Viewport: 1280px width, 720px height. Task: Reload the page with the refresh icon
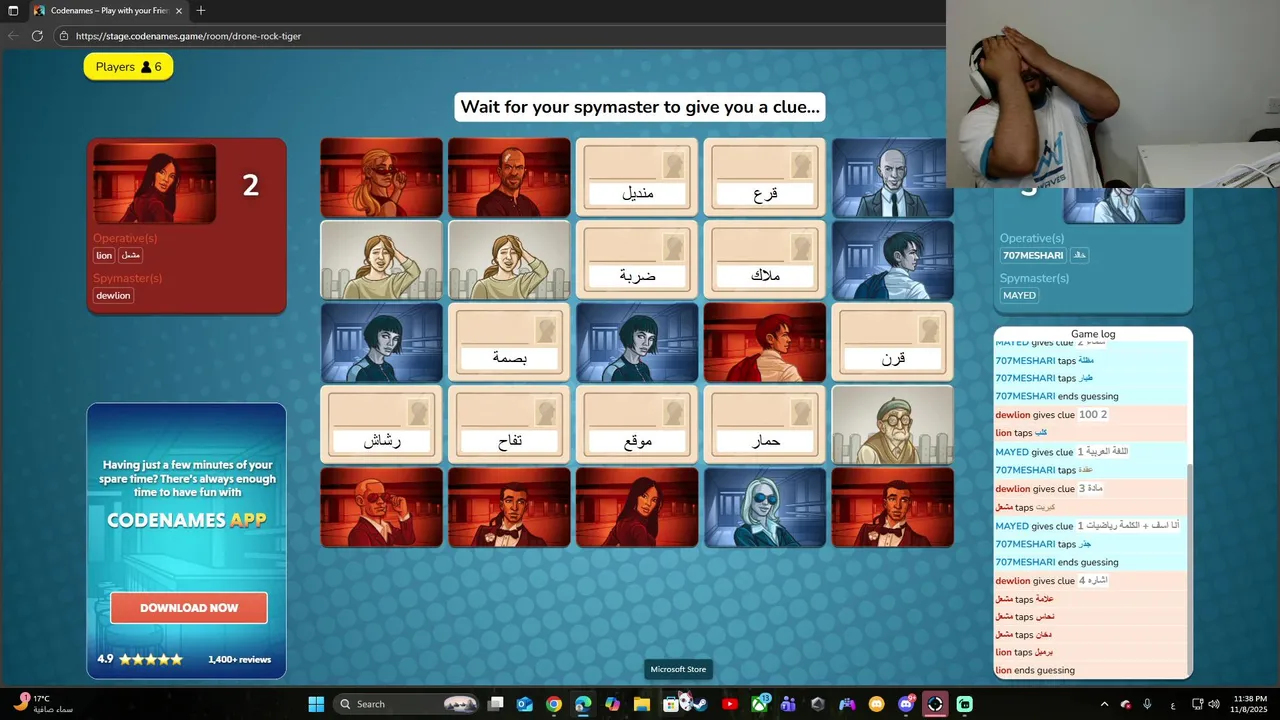(37, 36)
